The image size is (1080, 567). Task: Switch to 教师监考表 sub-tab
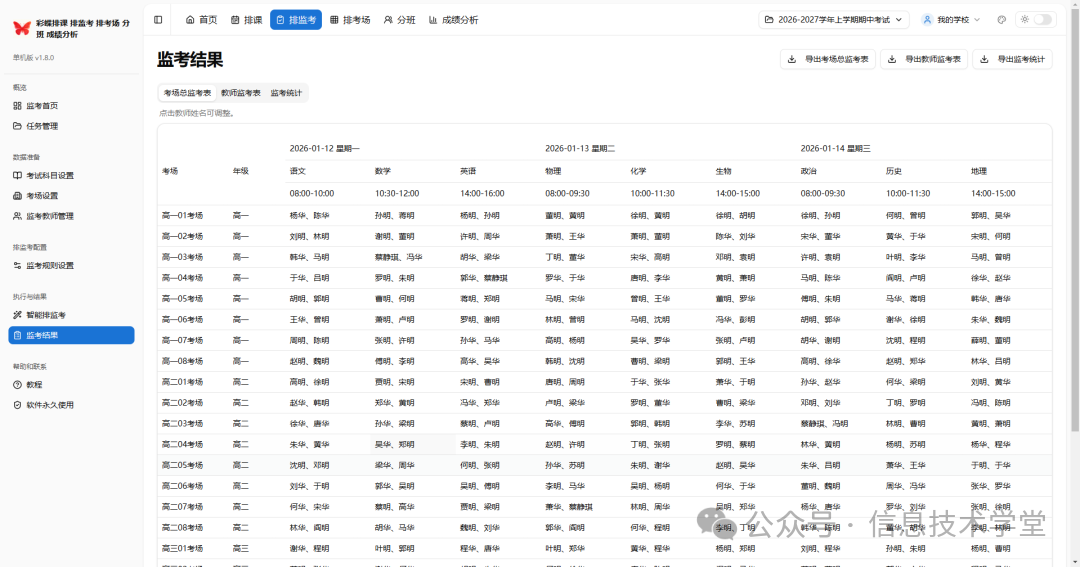(x=240, y=93)
